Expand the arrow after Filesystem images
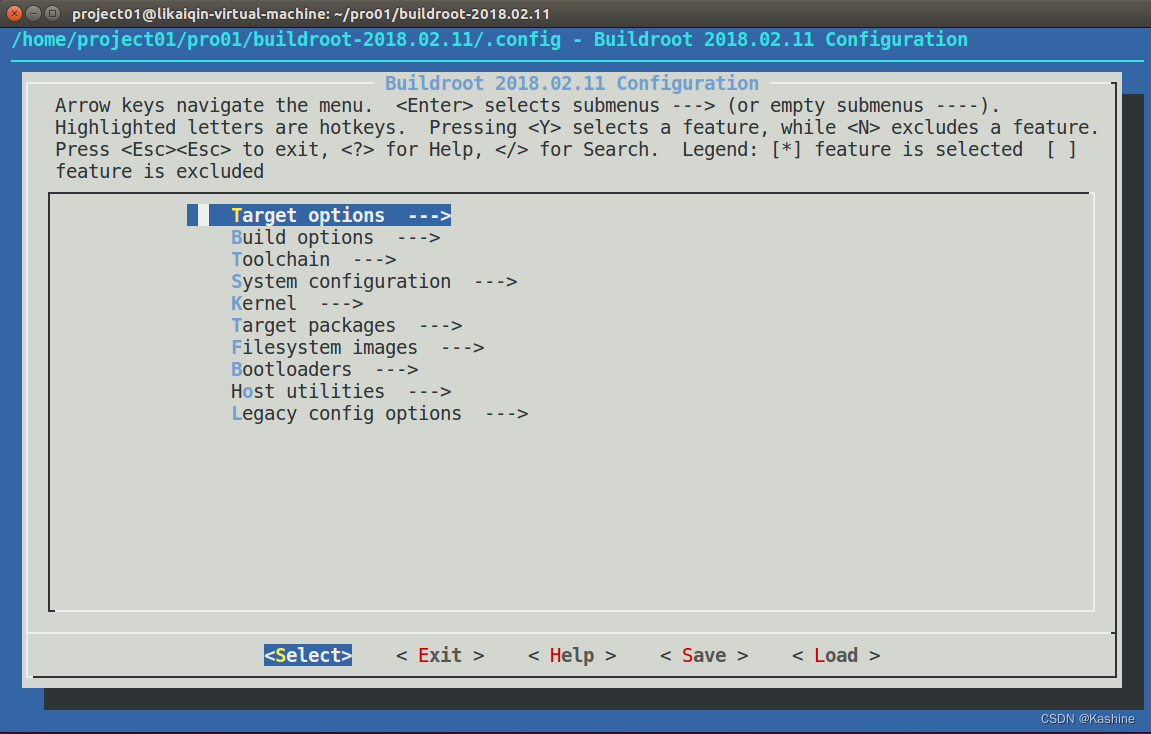The width and height of the screenshot is (1151, 734). tap(462, 347)
